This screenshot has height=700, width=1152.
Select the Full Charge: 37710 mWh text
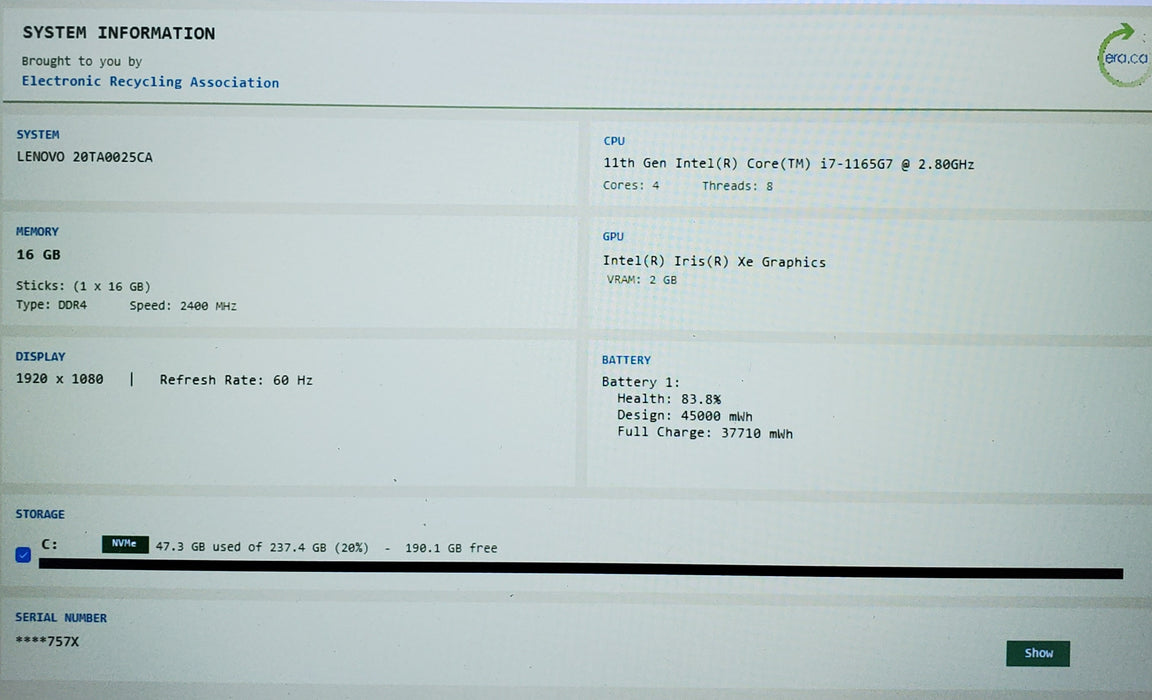[705, 433]
